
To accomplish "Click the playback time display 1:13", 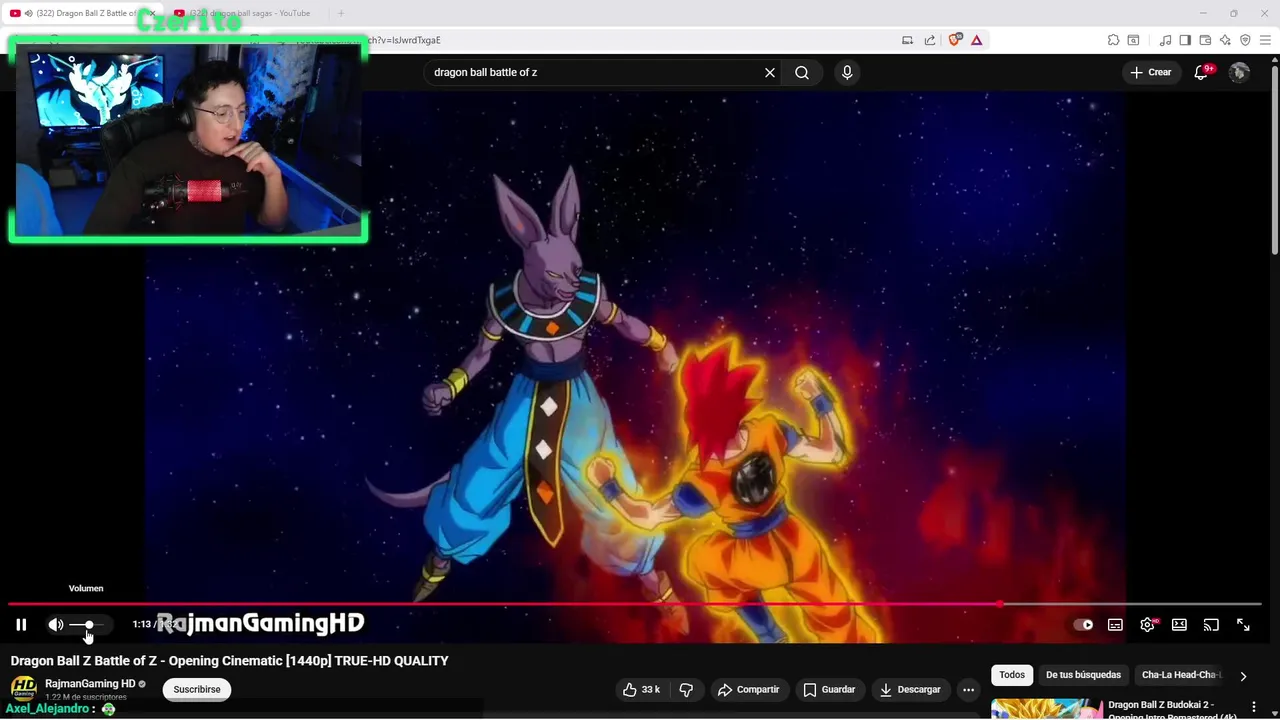I will pyautogui.click(x=141, y=624).
